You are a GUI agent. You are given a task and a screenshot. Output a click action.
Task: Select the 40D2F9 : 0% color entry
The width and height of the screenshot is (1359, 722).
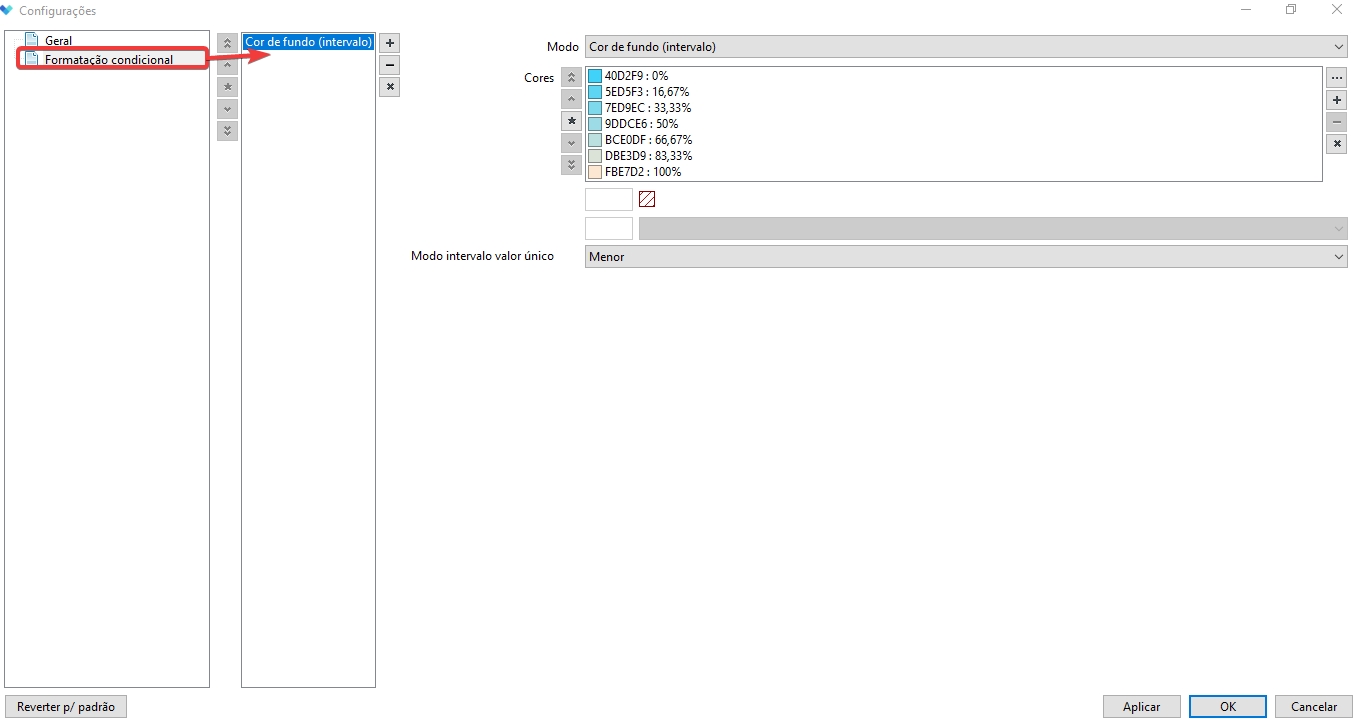coord(636,76)
